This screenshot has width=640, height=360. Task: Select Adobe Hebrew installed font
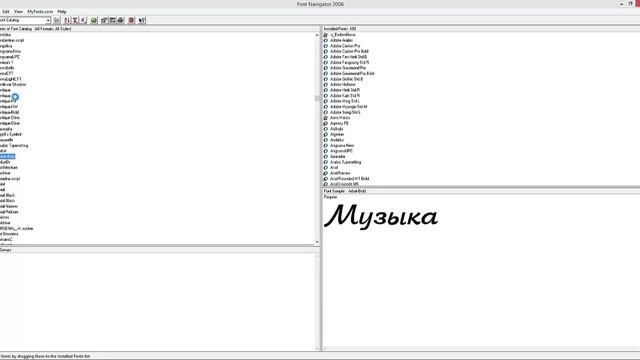pos(342,84)
